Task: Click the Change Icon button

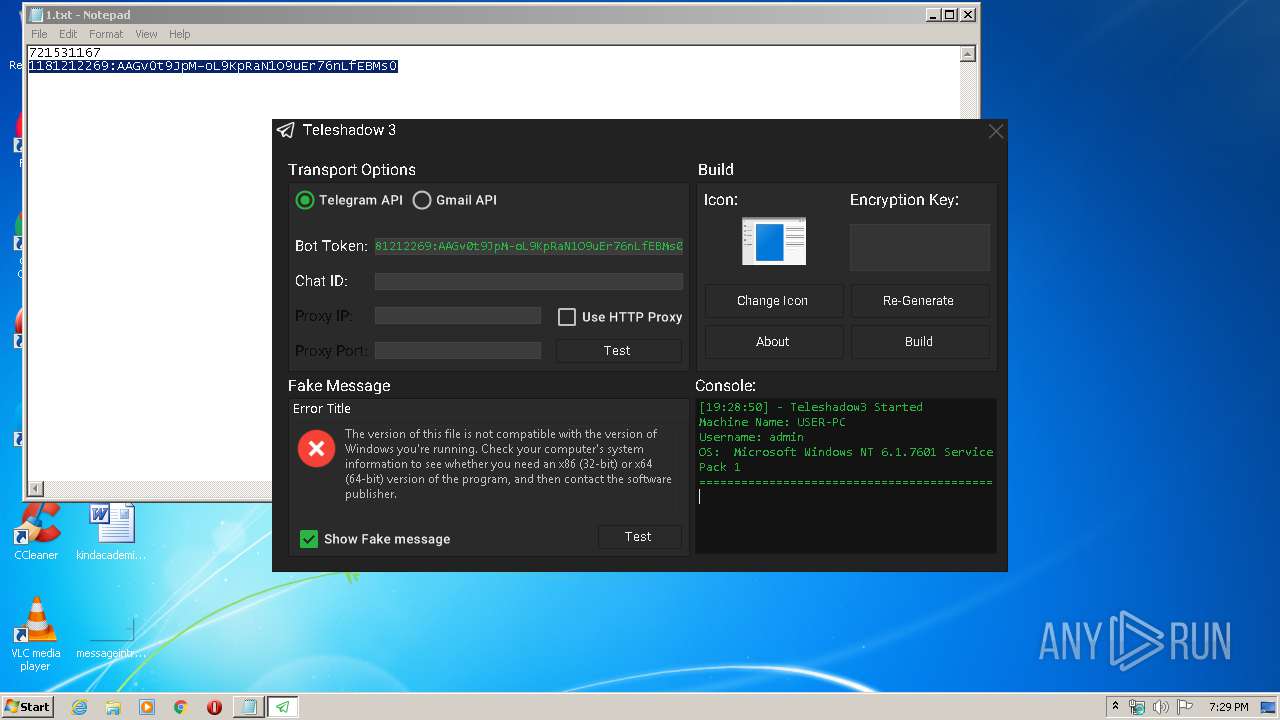Action: [x=773, y=301]
